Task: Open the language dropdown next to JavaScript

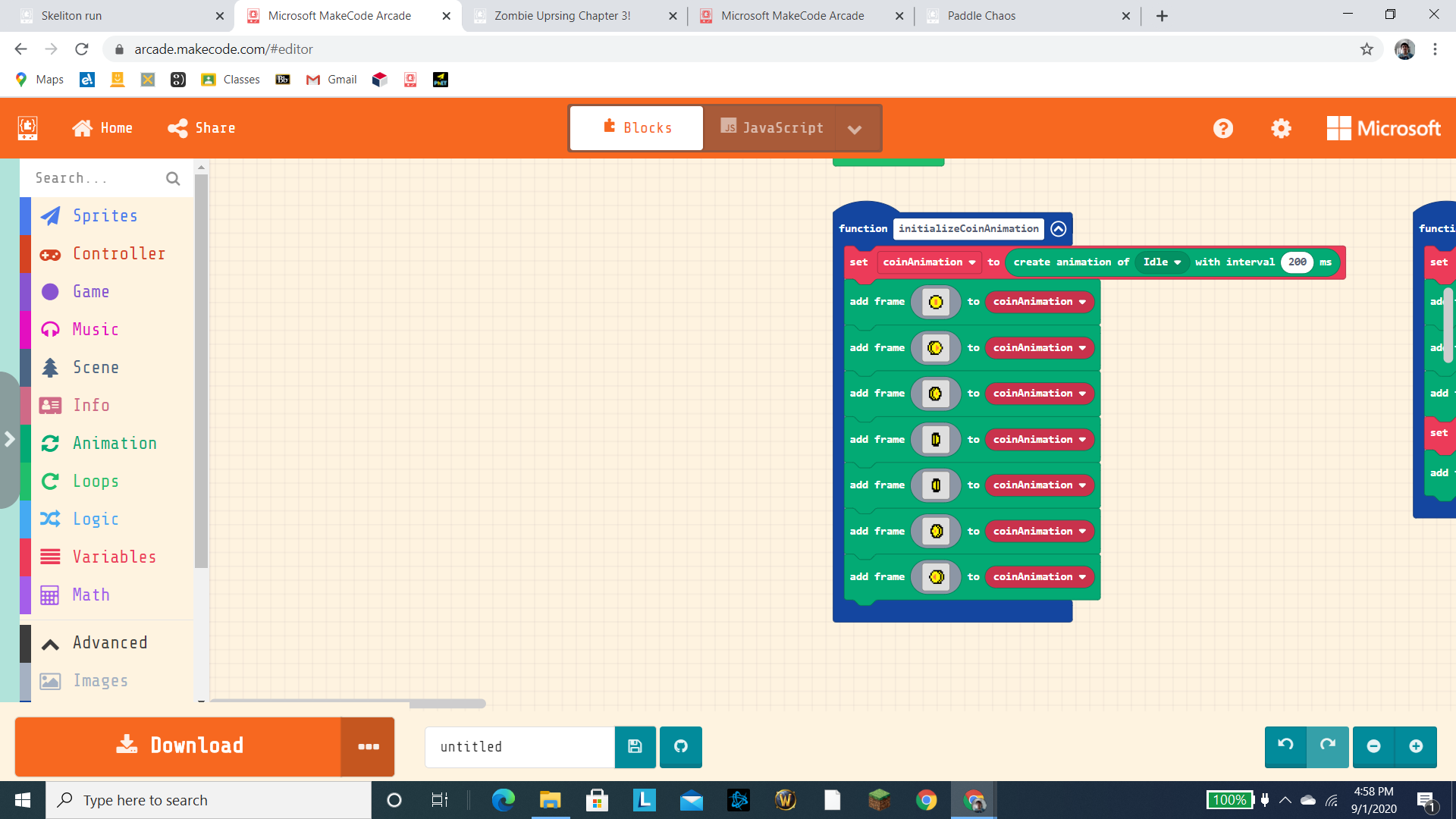Action: [855, 129]
